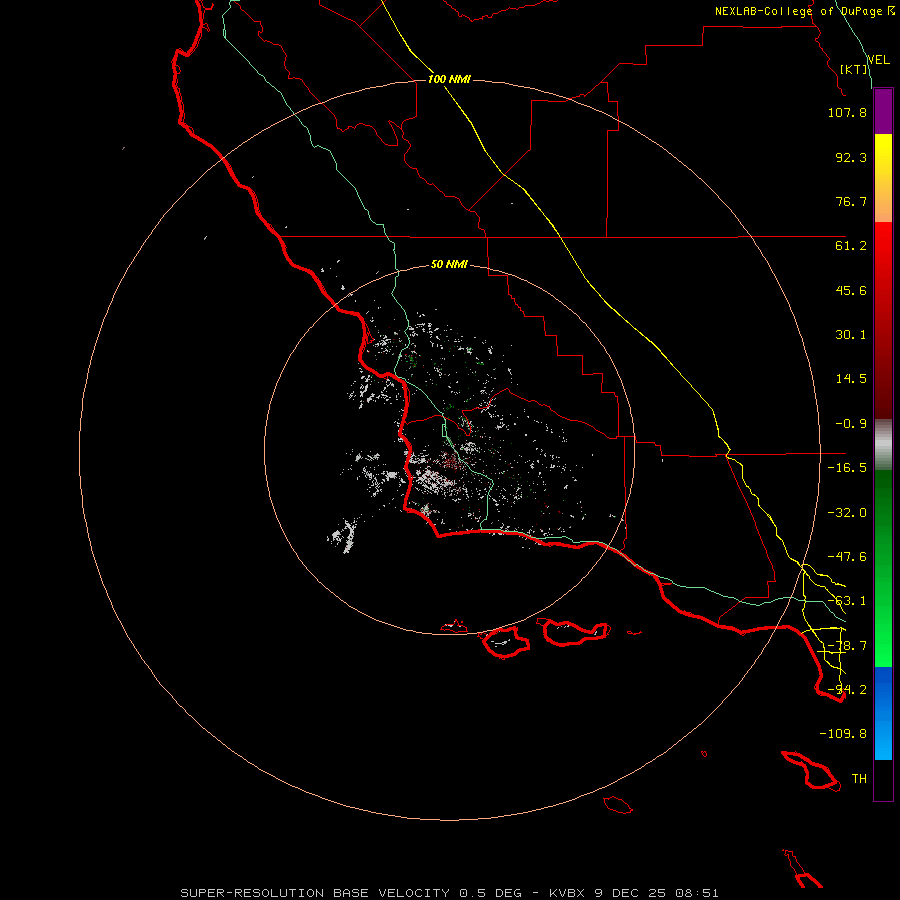Click the purple segment of velocity color bar

click(x=883, y=111)
